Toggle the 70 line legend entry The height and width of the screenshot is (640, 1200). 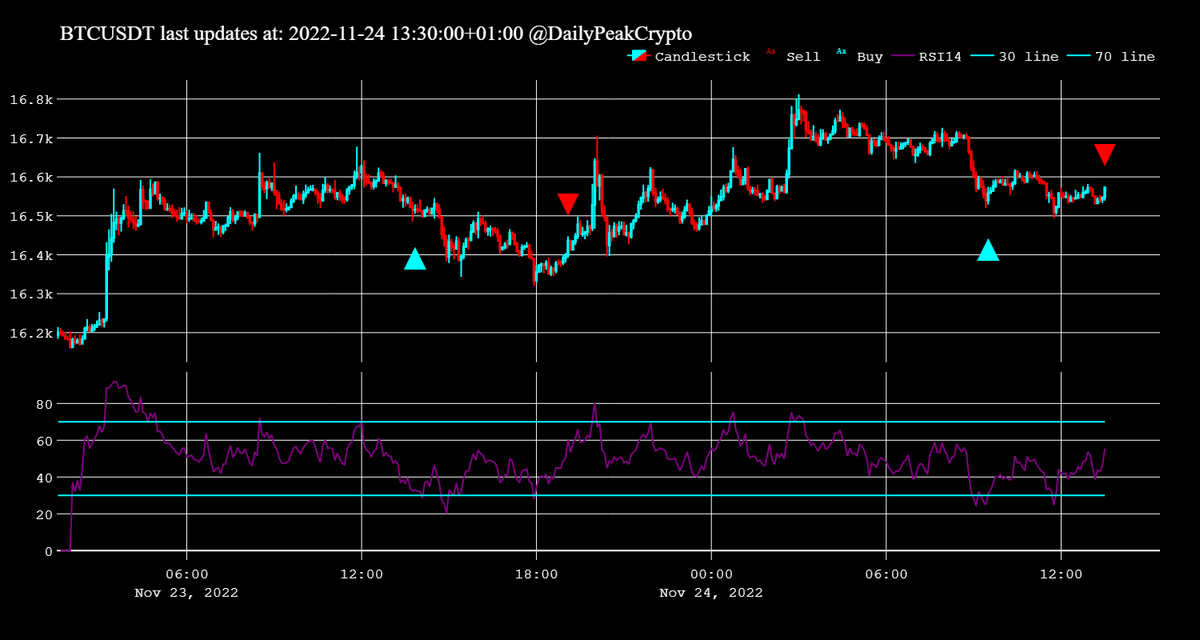coord(1111,56)
